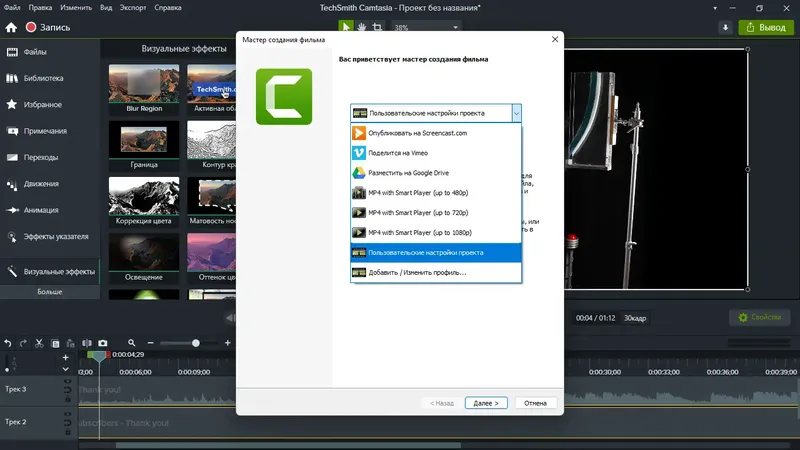Choose Опубликовать на Screencast.com option
Screen dimensions: 800x450
point(436,133)
